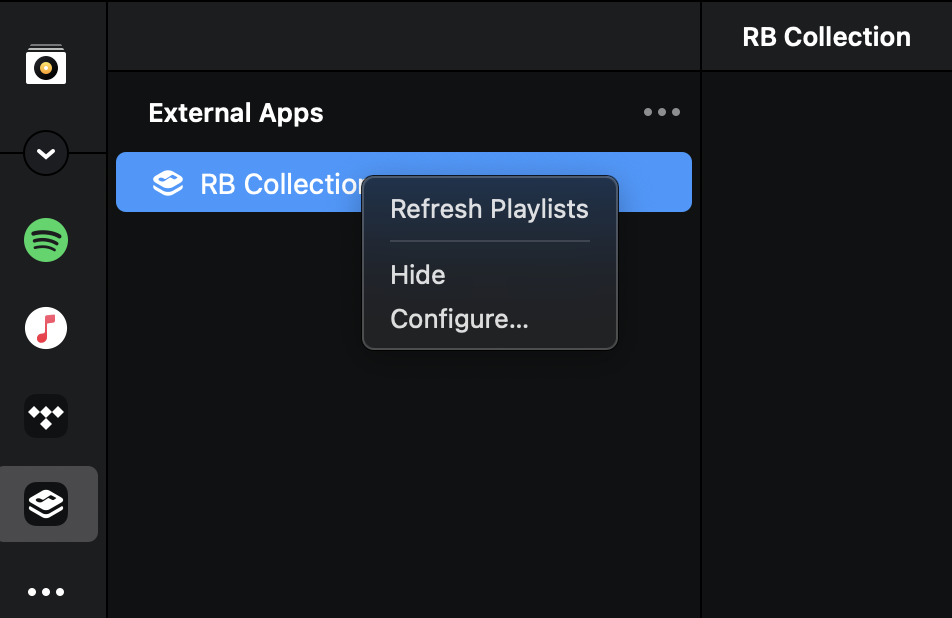Show more sources via bottom sidebar ellipsis
952x618 pixels.
(x=46, y=592)
